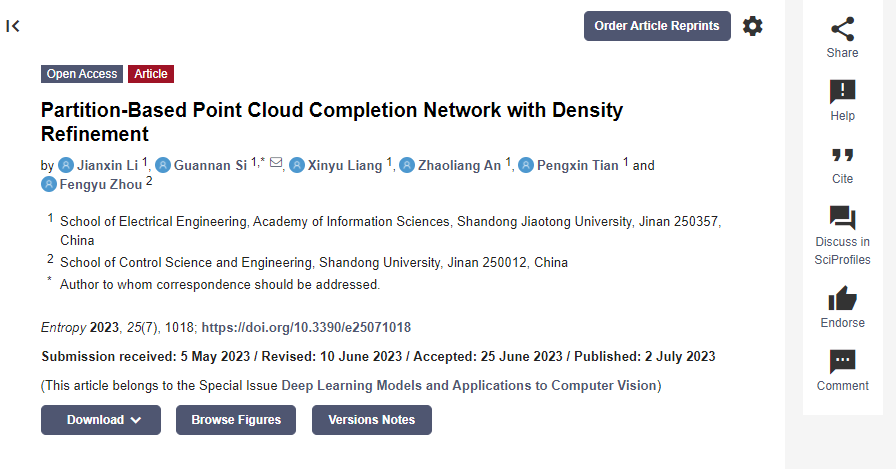Open the Help icon

coord(842,91)
